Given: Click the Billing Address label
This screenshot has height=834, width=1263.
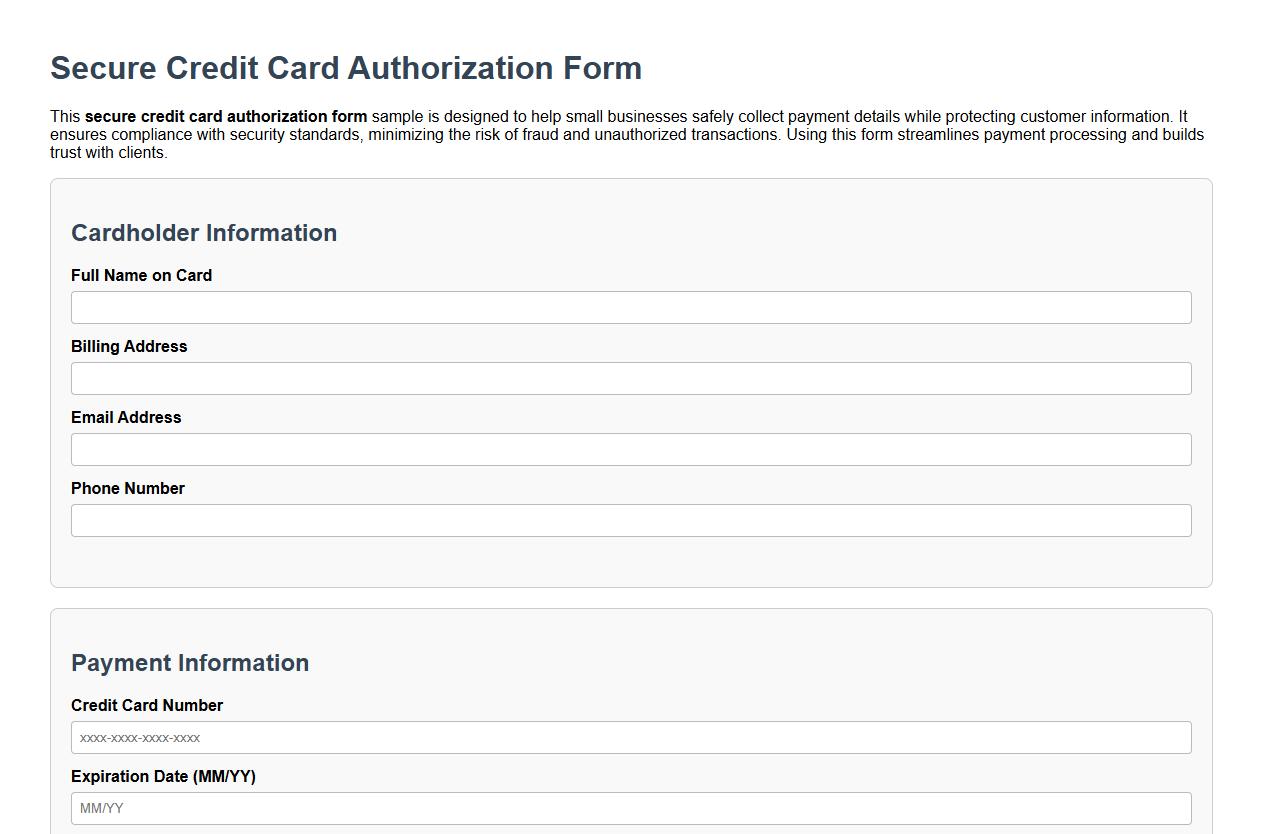Looking at the screenshot, I should (x=128, y=346).
